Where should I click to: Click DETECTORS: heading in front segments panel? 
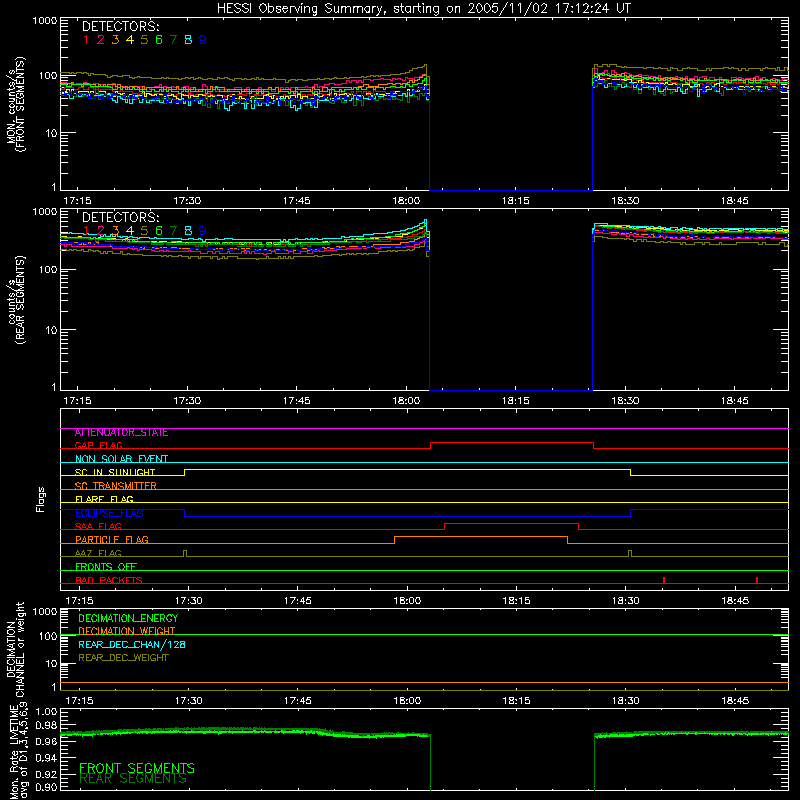(120, 26)
